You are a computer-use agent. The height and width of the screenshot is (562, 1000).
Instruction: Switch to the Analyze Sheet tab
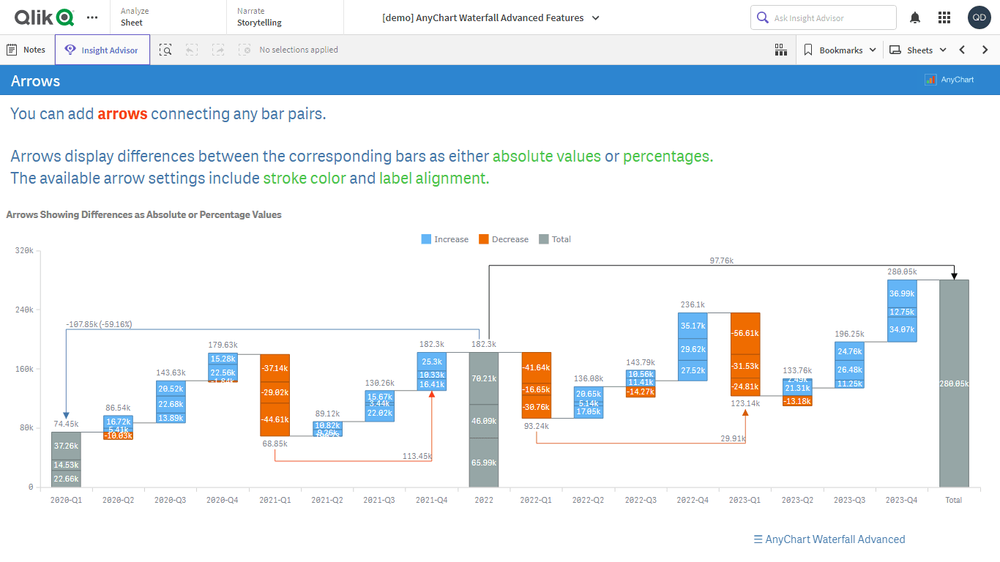[x=135, y=17]
